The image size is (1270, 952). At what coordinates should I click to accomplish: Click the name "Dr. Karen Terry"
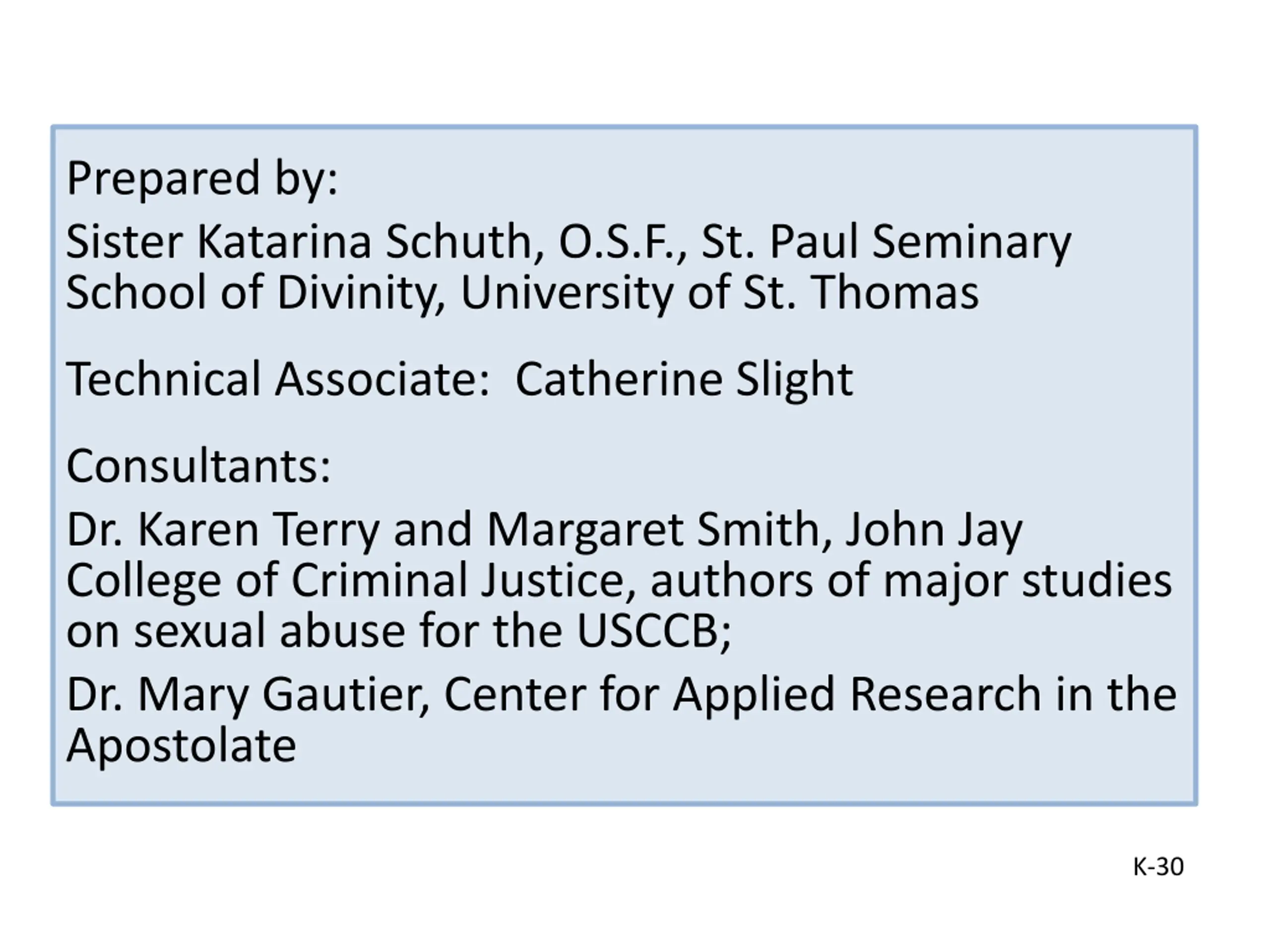223,530
